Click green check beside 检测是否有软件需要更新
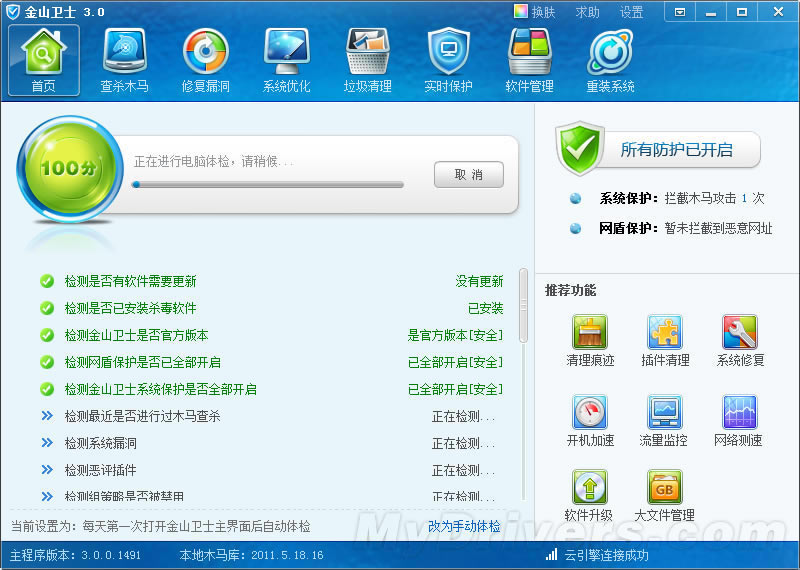 click(x=47, y=281)
